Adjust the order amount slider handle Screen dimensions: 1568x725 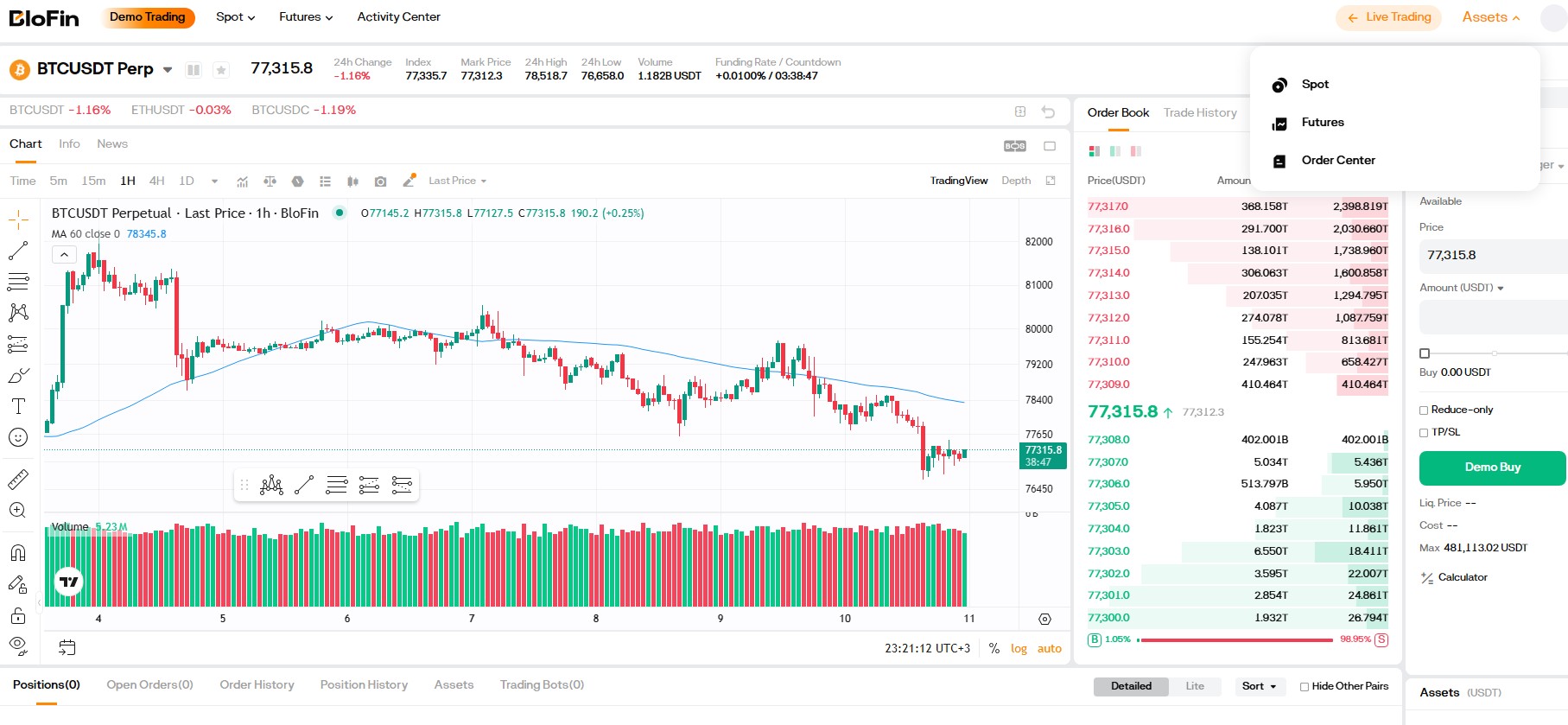(1425, 353)
